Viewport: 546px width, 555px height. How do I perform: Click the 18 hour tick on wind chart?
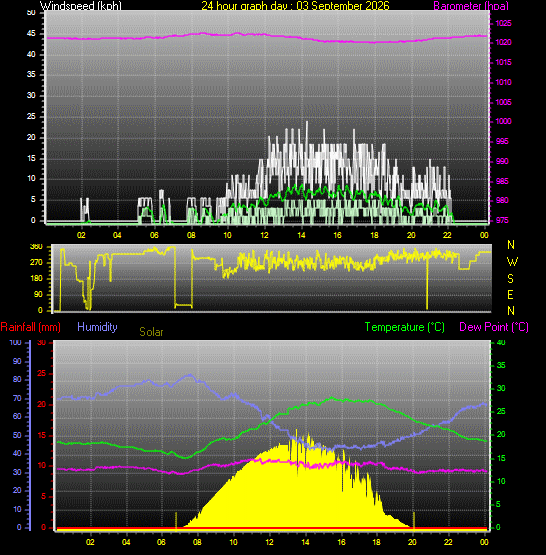374,235
